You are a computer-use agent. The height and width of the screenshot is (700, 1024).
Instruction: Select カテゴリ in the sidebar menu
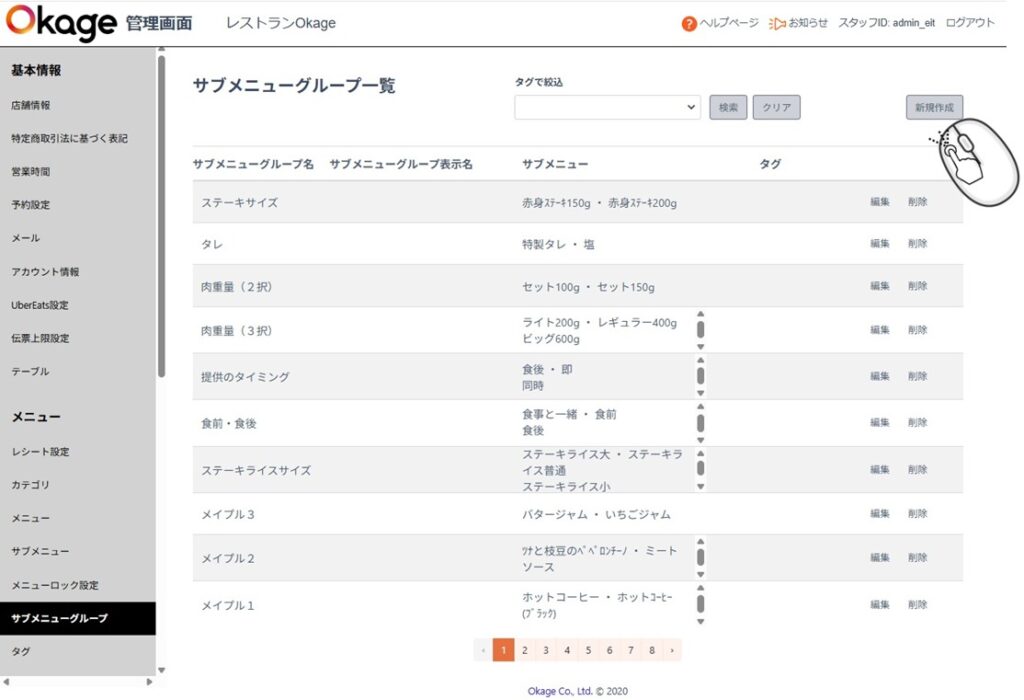tap(31, 485)
